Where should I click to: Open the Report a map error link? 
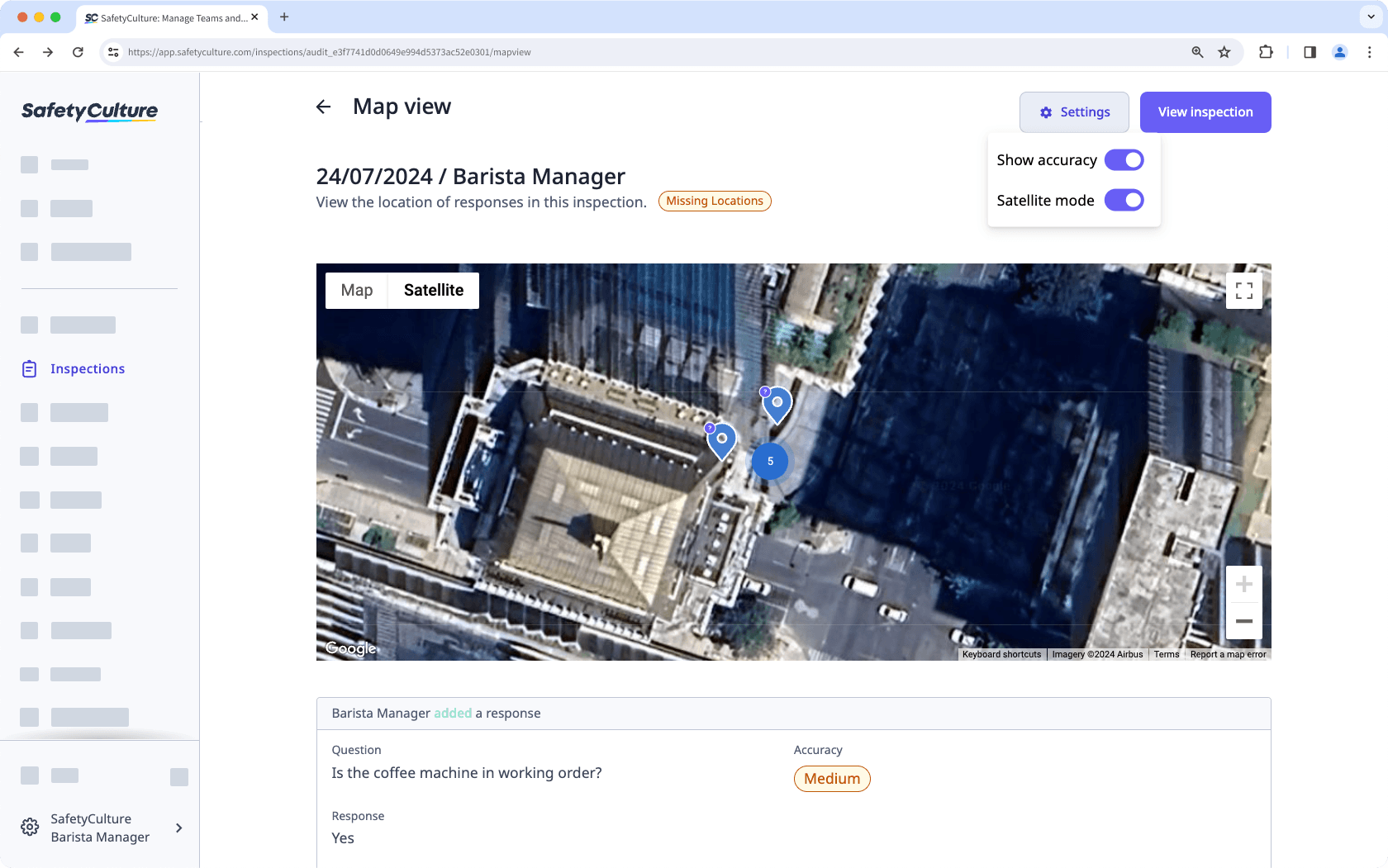tap(1228, 654)
